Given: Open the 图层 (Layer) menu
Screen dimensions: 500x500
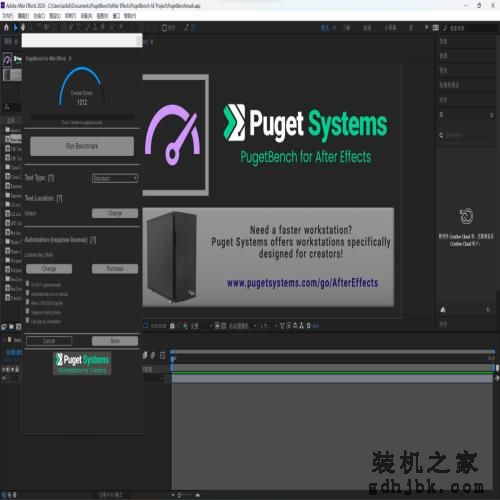Looking at the screenshot, I should (55, 16).
